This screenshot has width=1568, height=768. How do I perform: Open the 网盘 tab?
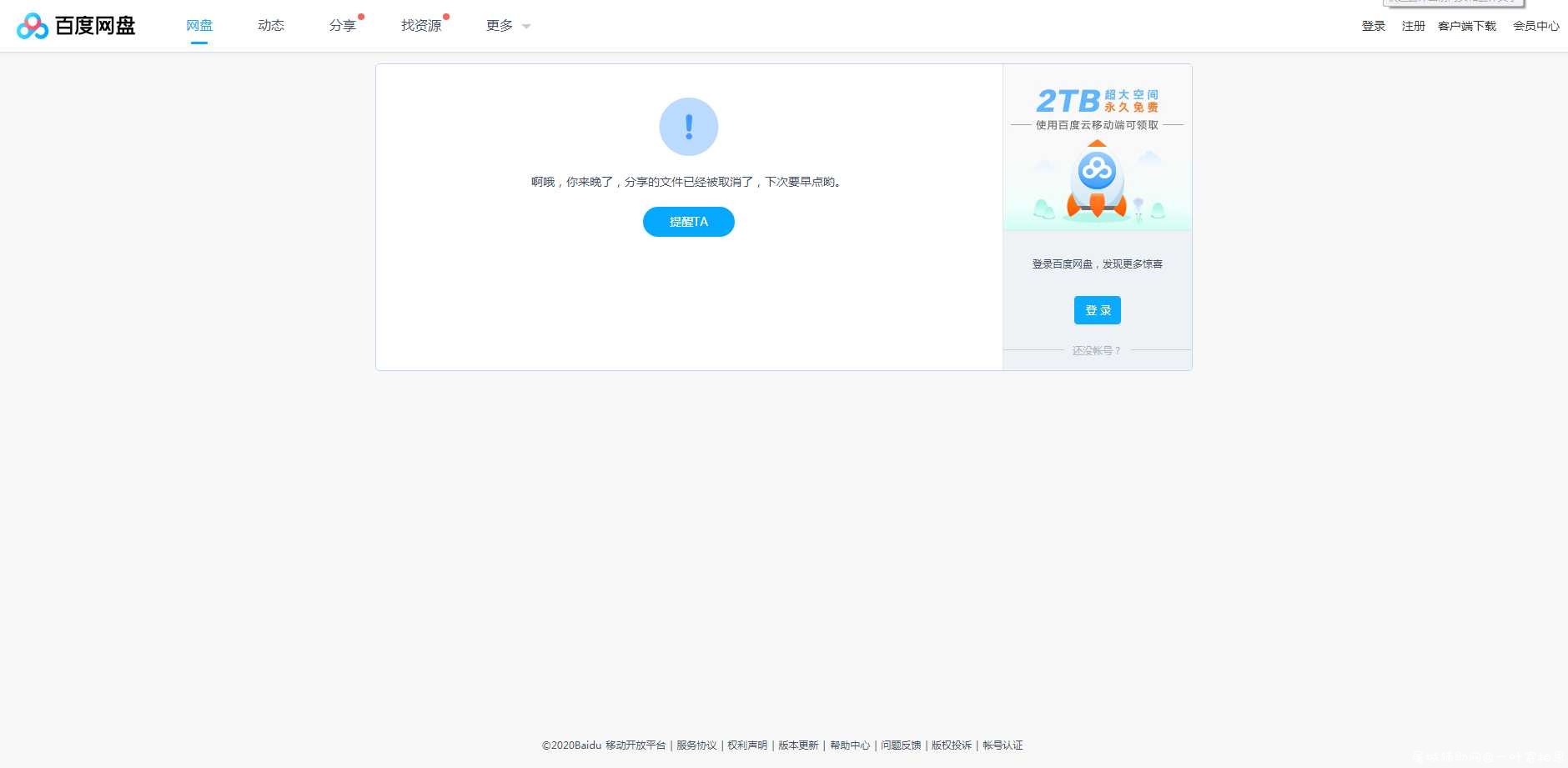click(x=199, y=26)
